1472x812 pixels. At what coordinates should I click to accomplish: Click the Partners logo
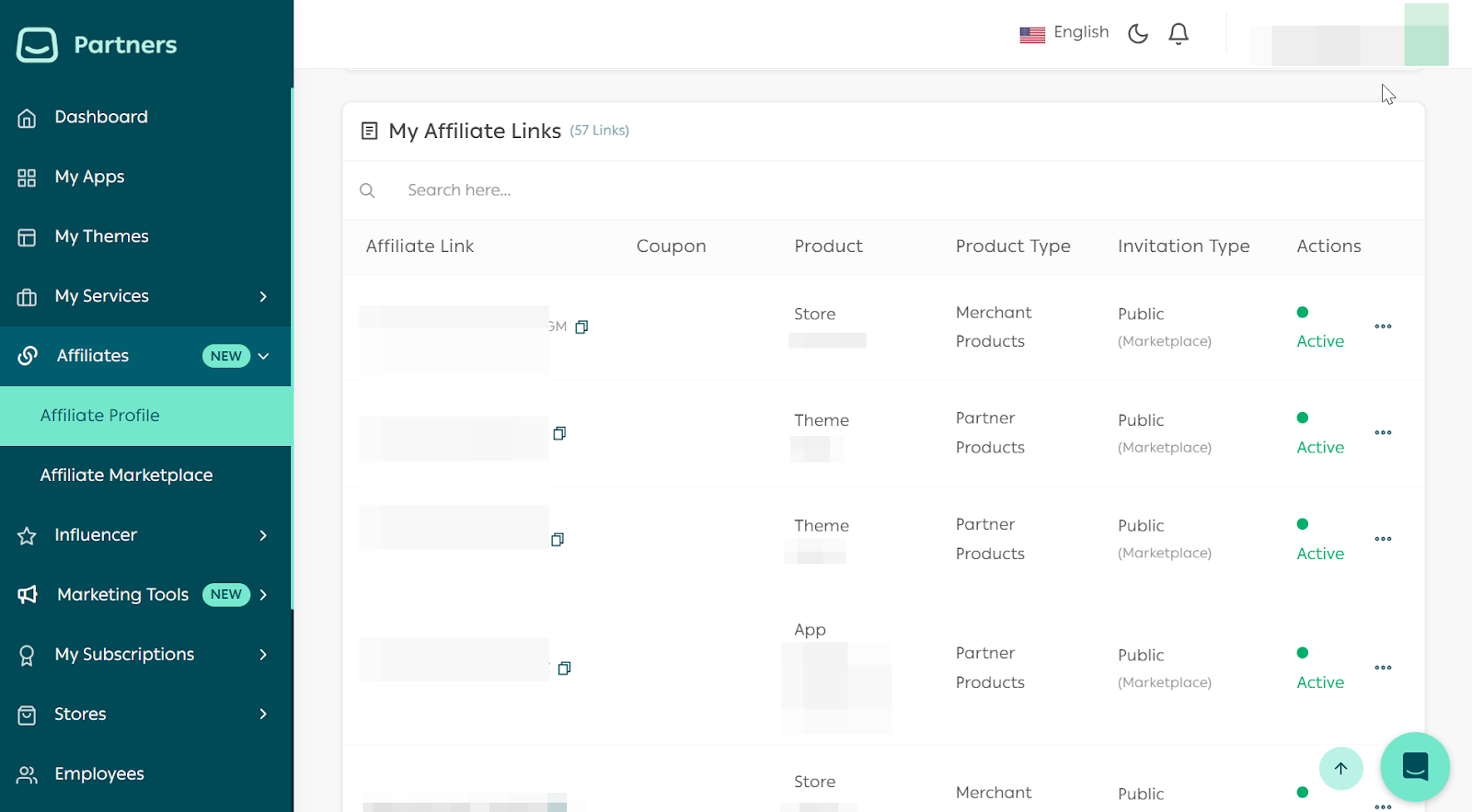click(97, 44)
